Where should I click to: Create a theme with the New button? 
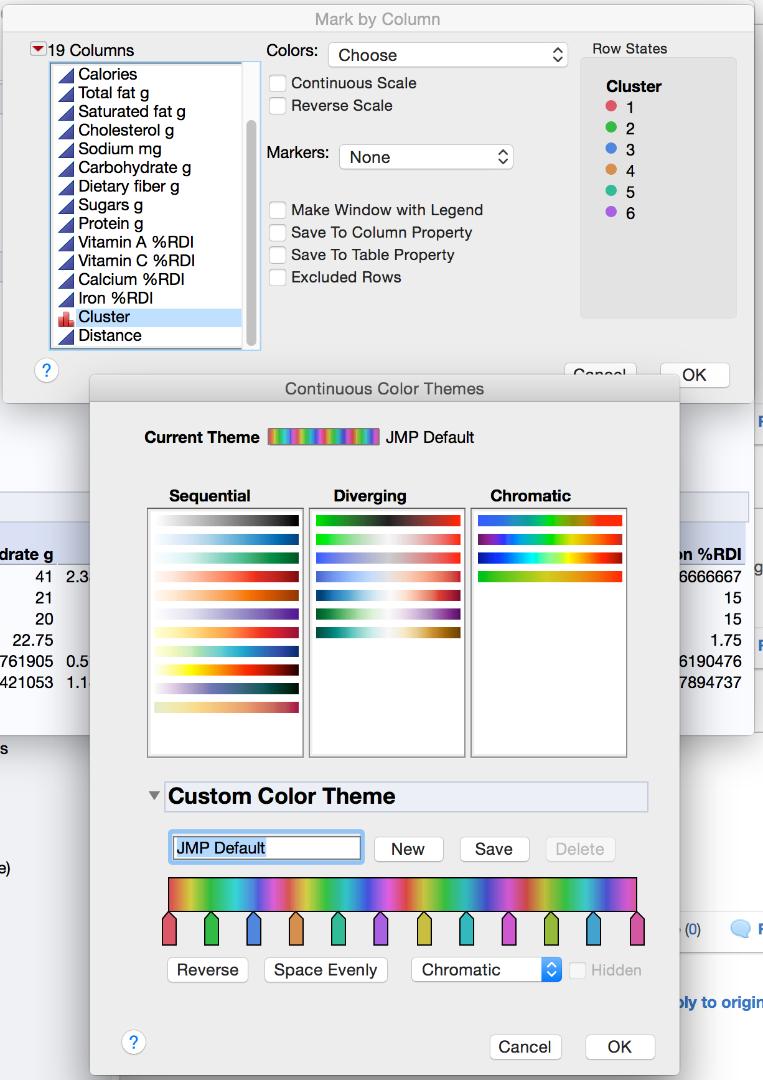(x=408, y=848)
